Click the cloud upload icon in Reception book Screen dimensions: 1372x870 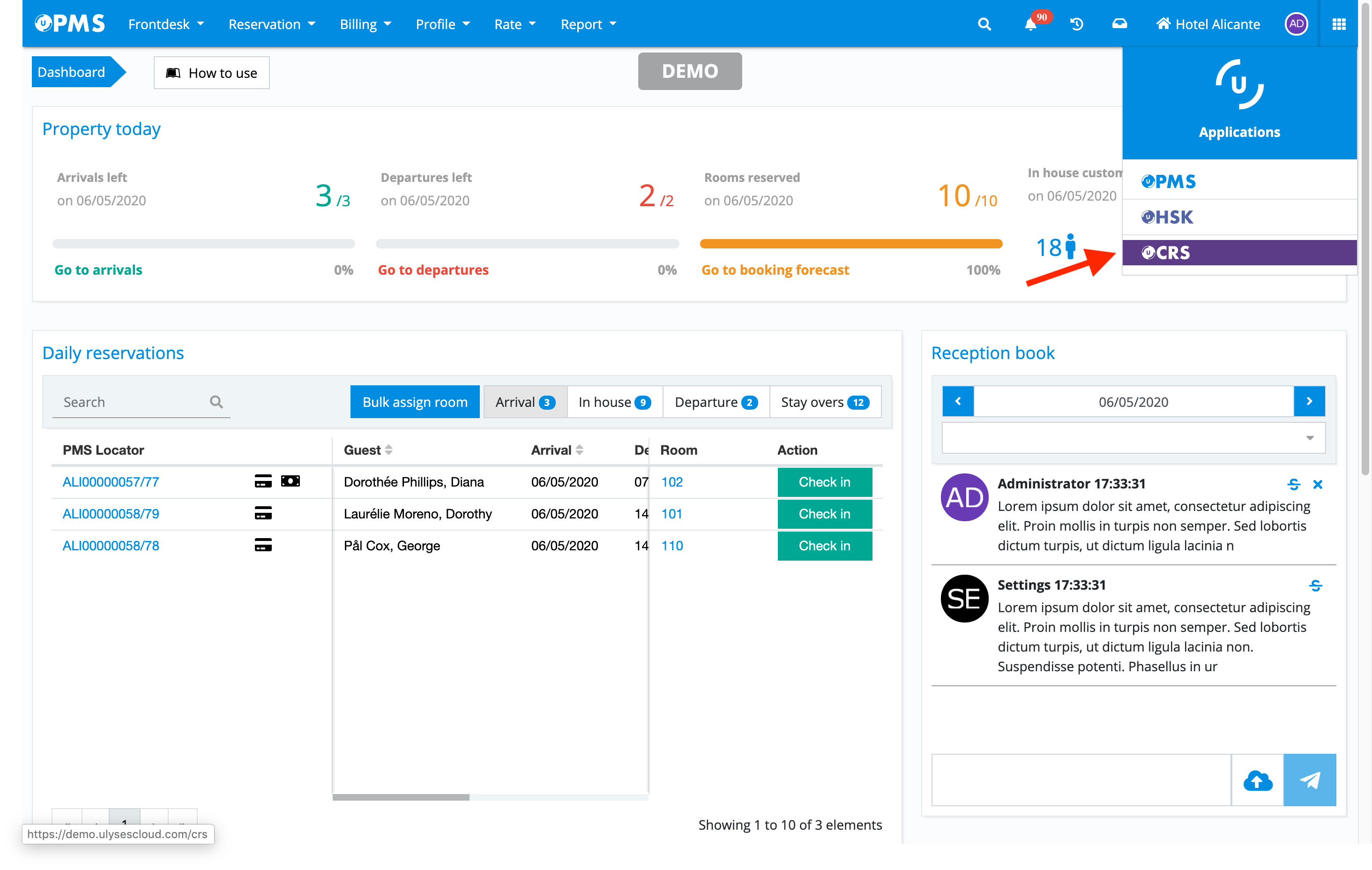(x=1258, y=780)
